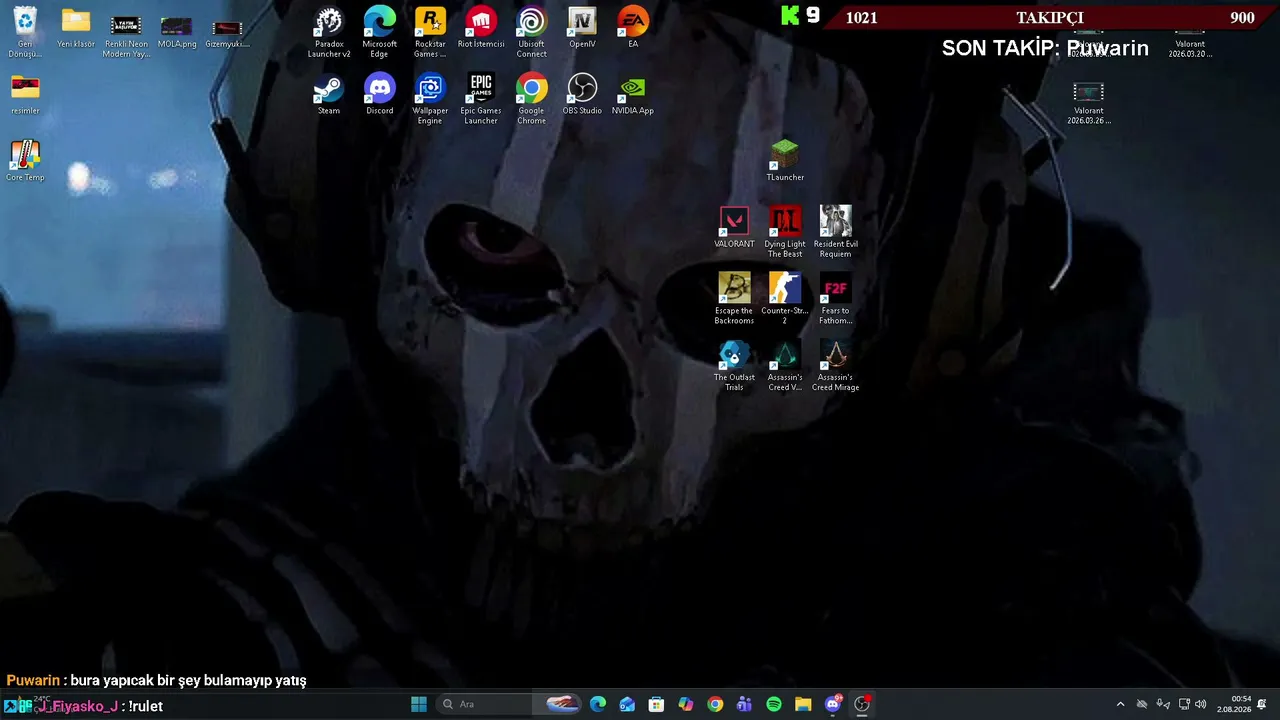Launch the OBS Studio desktop shortcut
Image resolution: width=1280 pixels, height=720 pixels.
click(582, 95)
